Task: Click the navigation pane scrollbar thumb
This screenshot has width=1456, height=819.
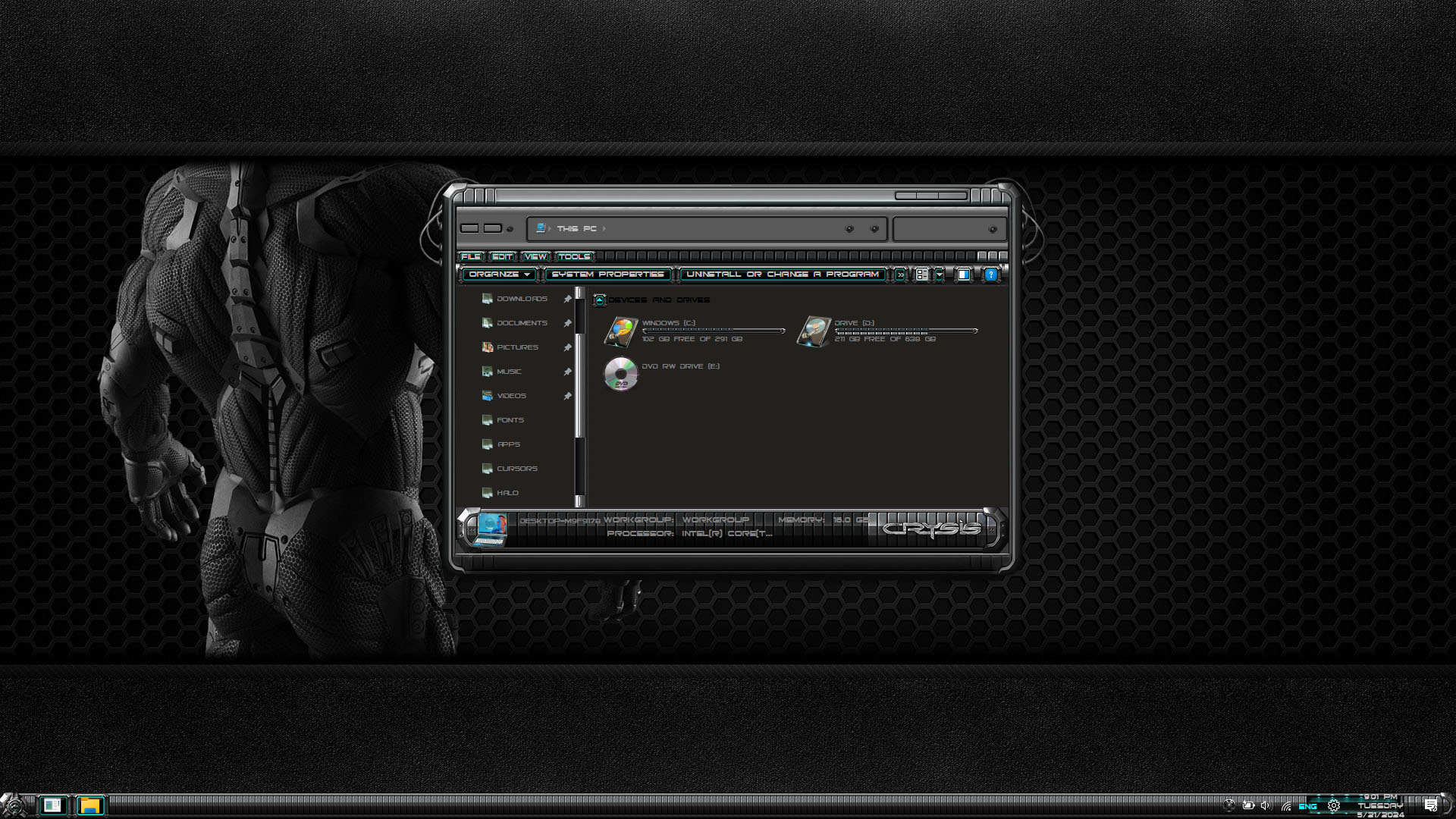Action: 579,385
